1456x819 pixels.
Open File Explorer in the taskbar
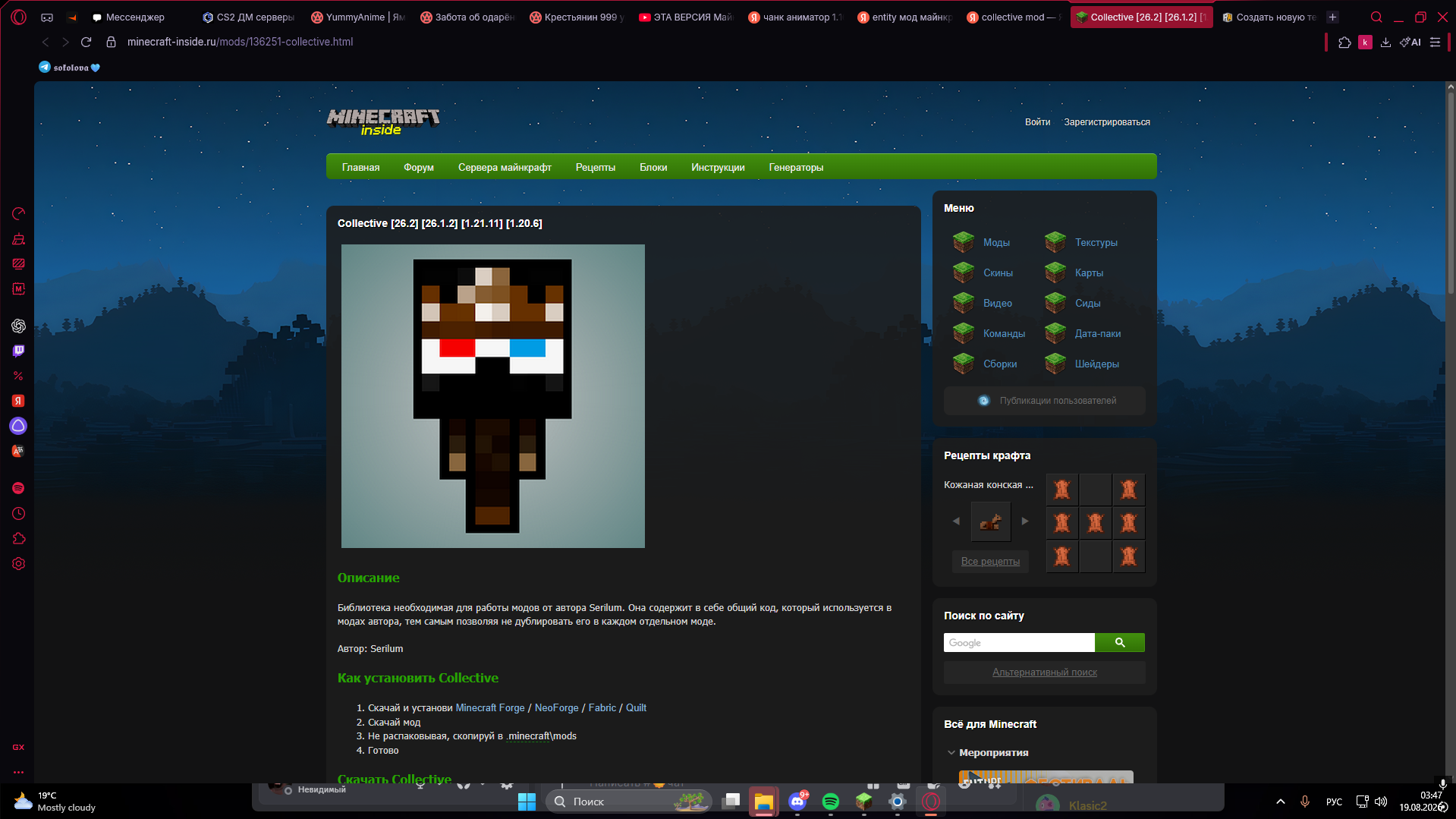pyautogui.click(x=764, y=802)
